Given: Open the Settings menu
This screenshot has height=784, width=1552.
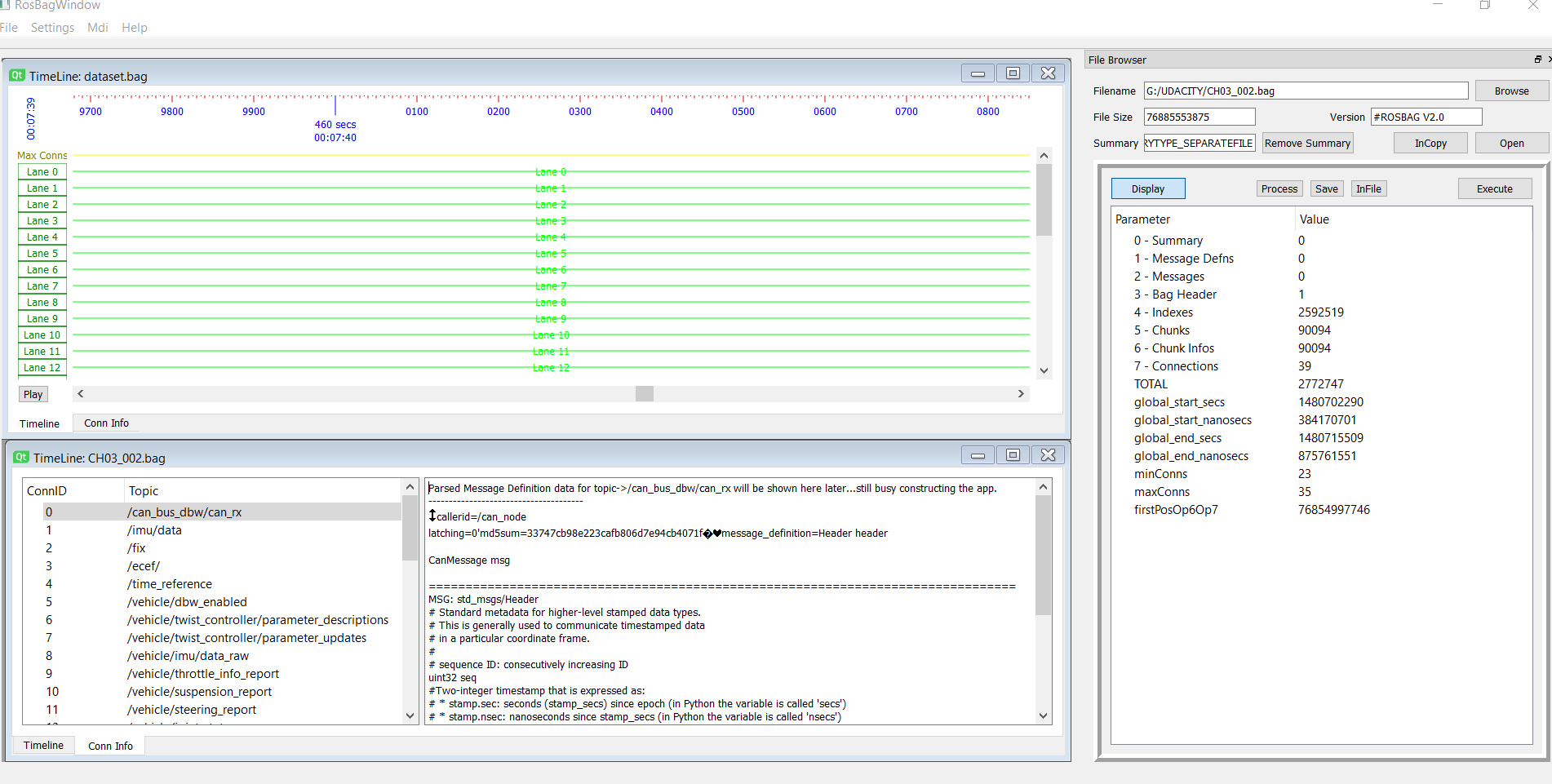Looking at the screenshot, I should click(52, 28).
